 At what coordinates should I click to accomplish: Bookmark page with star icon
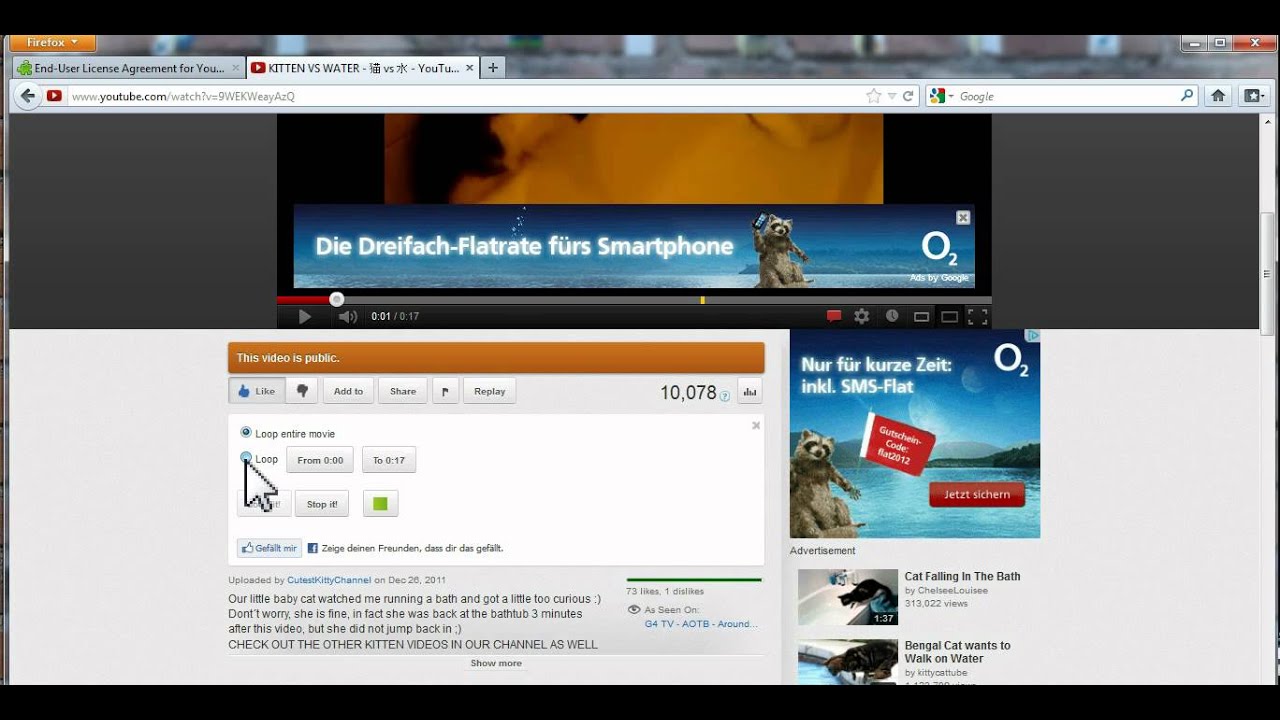(x=873, y=96)
